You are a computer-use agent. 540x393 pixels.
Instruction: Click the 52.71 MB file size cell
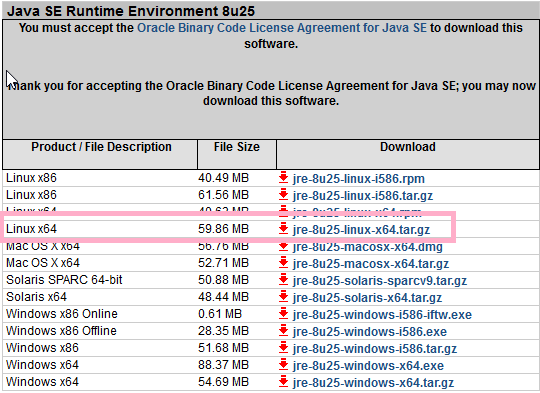(223, 263)
